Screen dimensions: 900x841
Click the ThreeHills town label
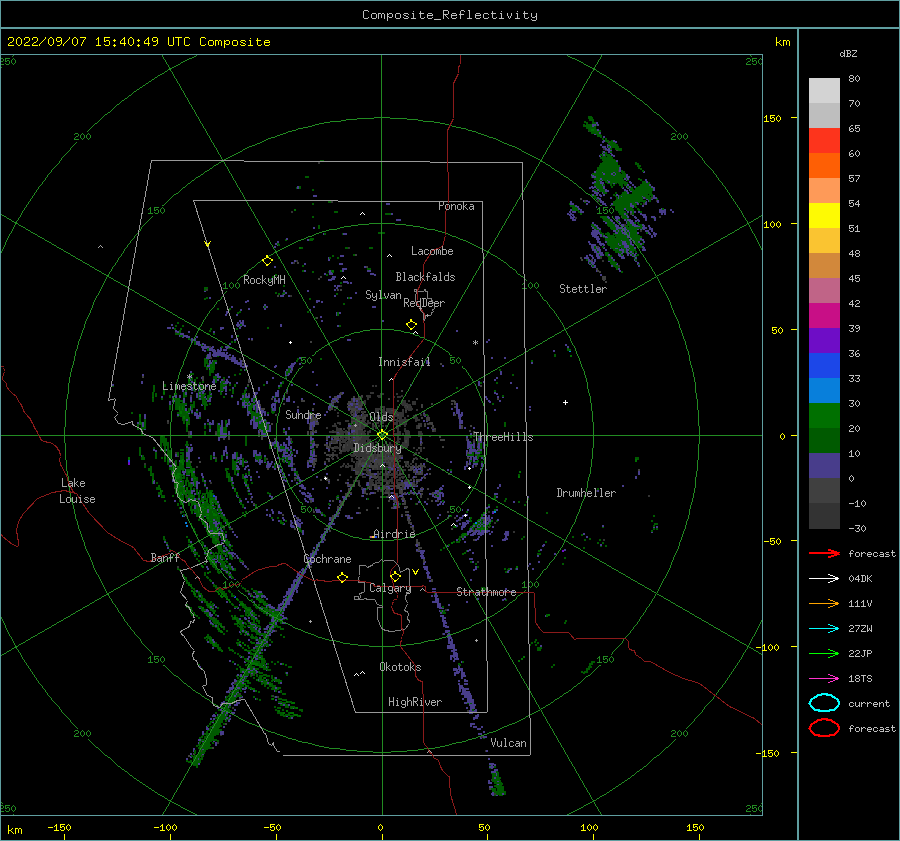[x=503, y=437]
